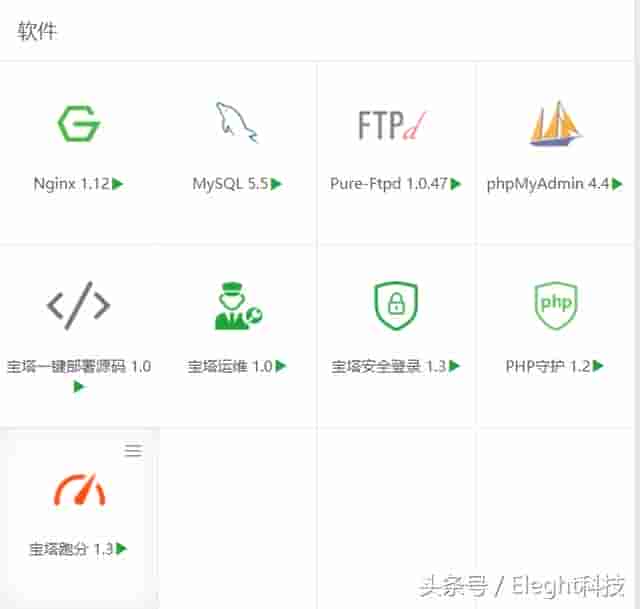Image resolution: width=640 pixels, height=609 pixels.
Task: Click the 宝塔跑分 1.3 label
Action: click(71, 549)
